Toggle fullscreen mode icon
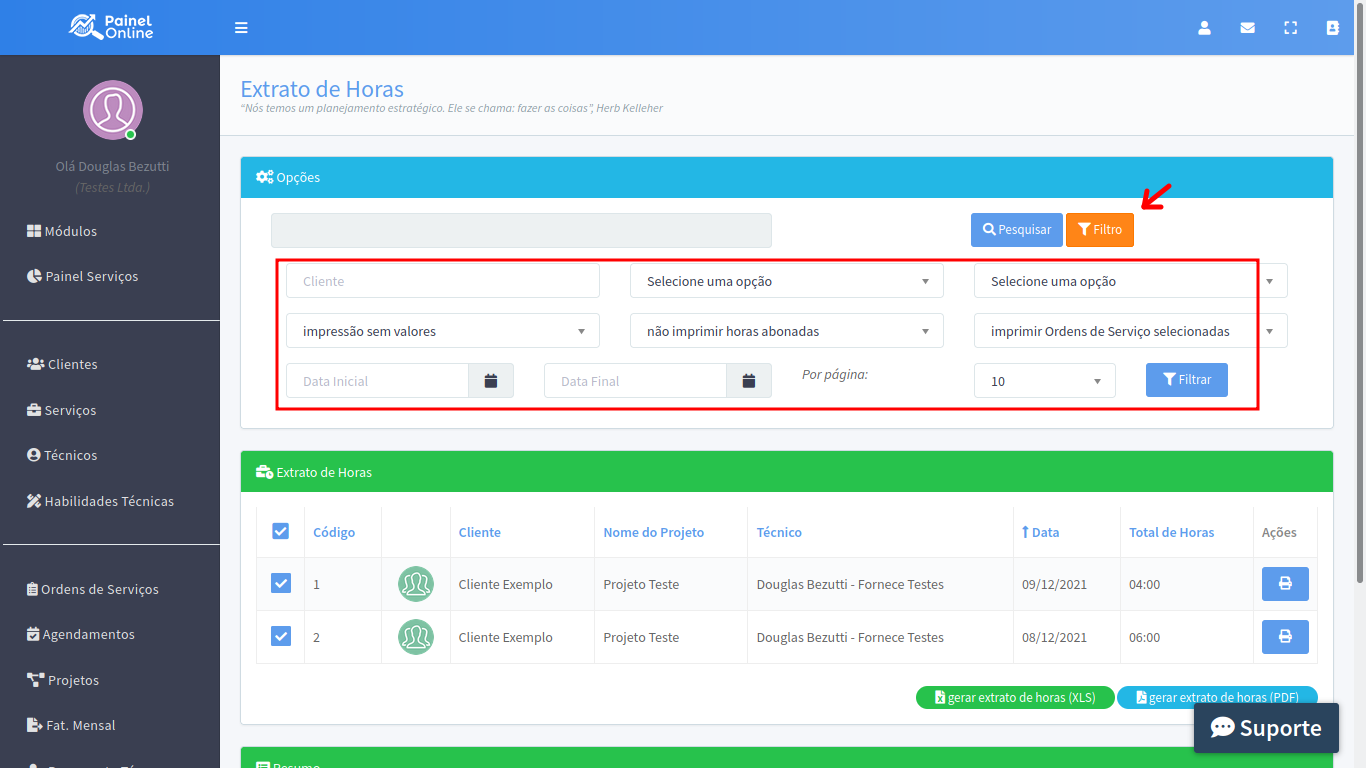The width and height of the screenshot is (1366, 768). 1290,28
